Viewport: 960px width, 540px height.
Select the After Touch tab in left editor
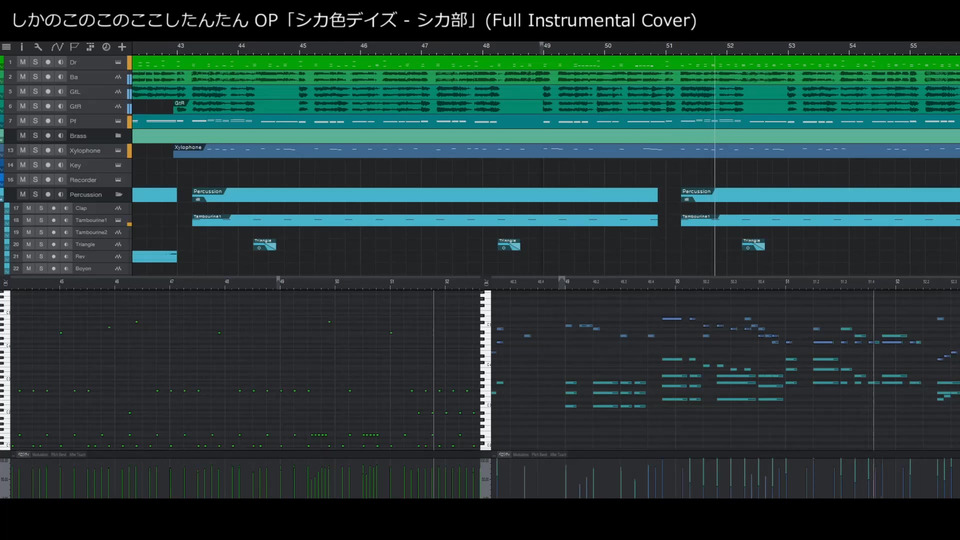pyautogui.click(x=78, y=455)
